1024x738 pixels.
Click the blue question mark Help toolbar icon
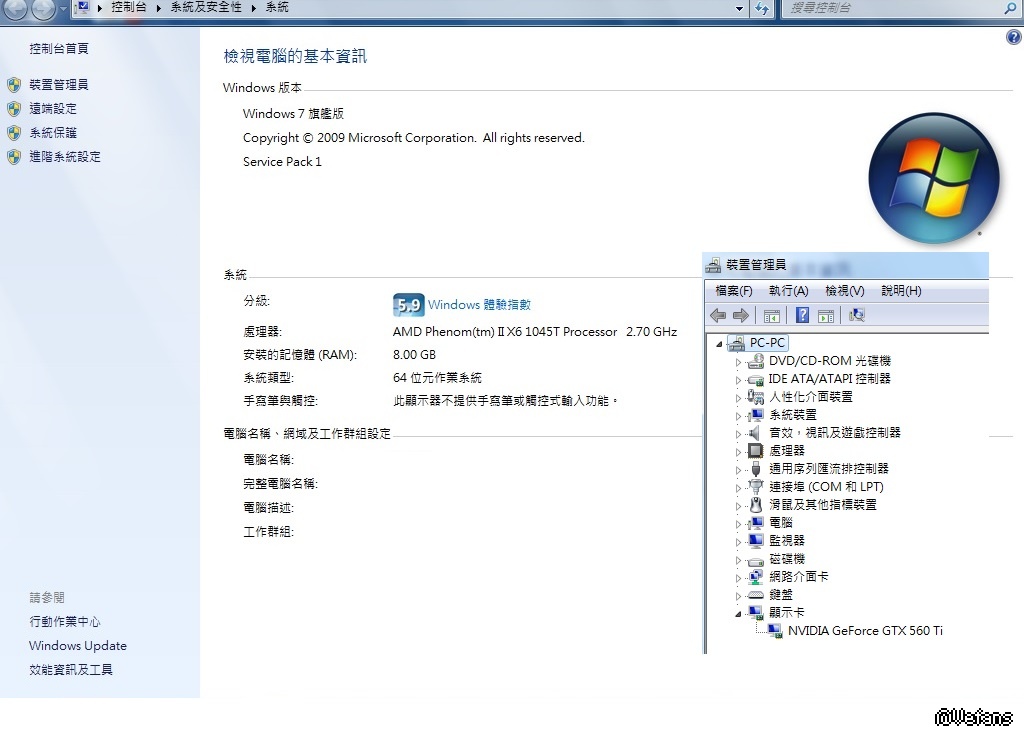(x=802, y=315)
